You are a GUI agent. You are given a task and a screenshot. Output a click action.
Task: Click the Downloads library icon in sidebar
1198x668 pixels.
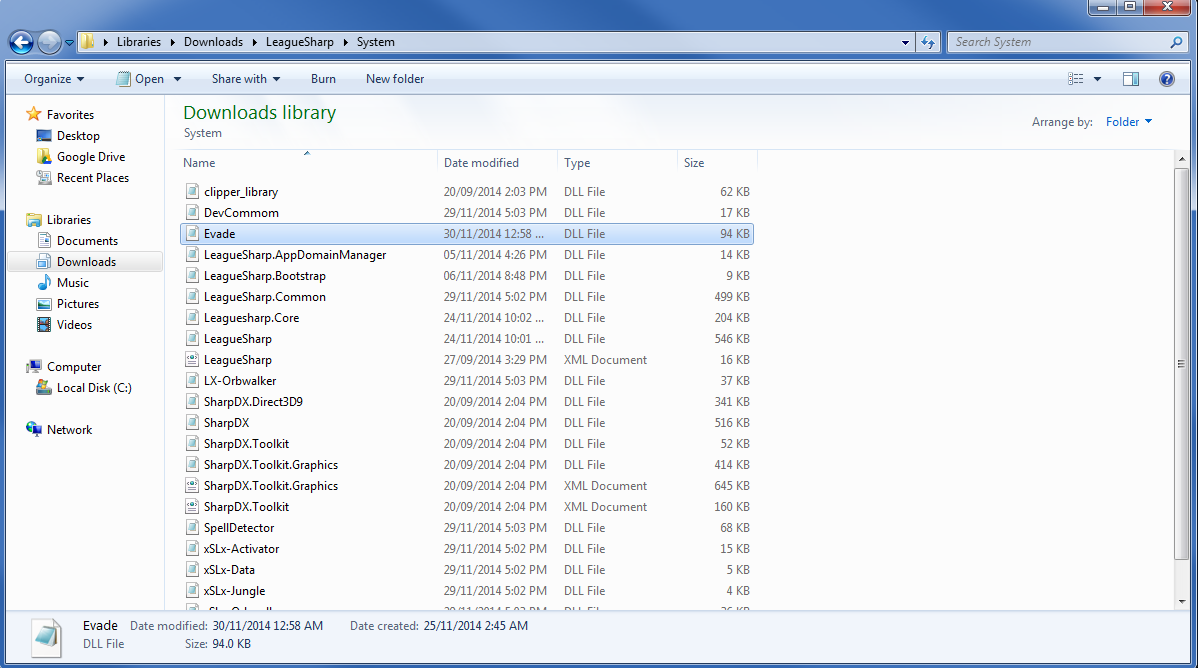click(44, 261)
